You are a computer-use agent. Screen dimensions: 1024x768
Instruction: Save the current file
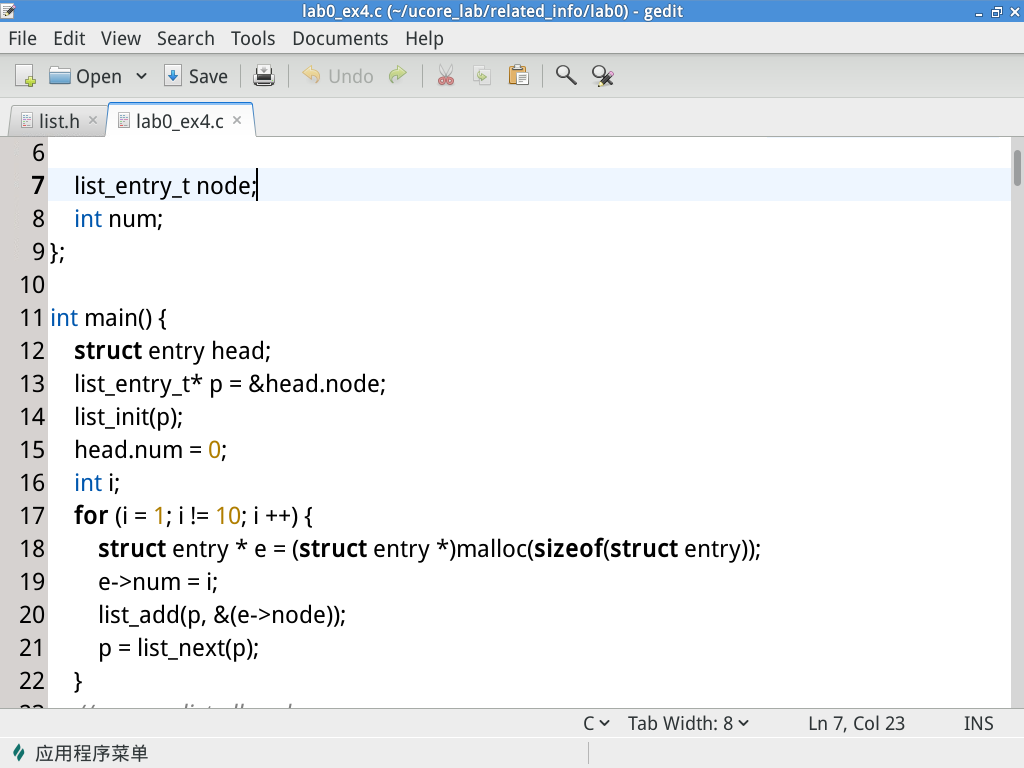tap(196, 75)
